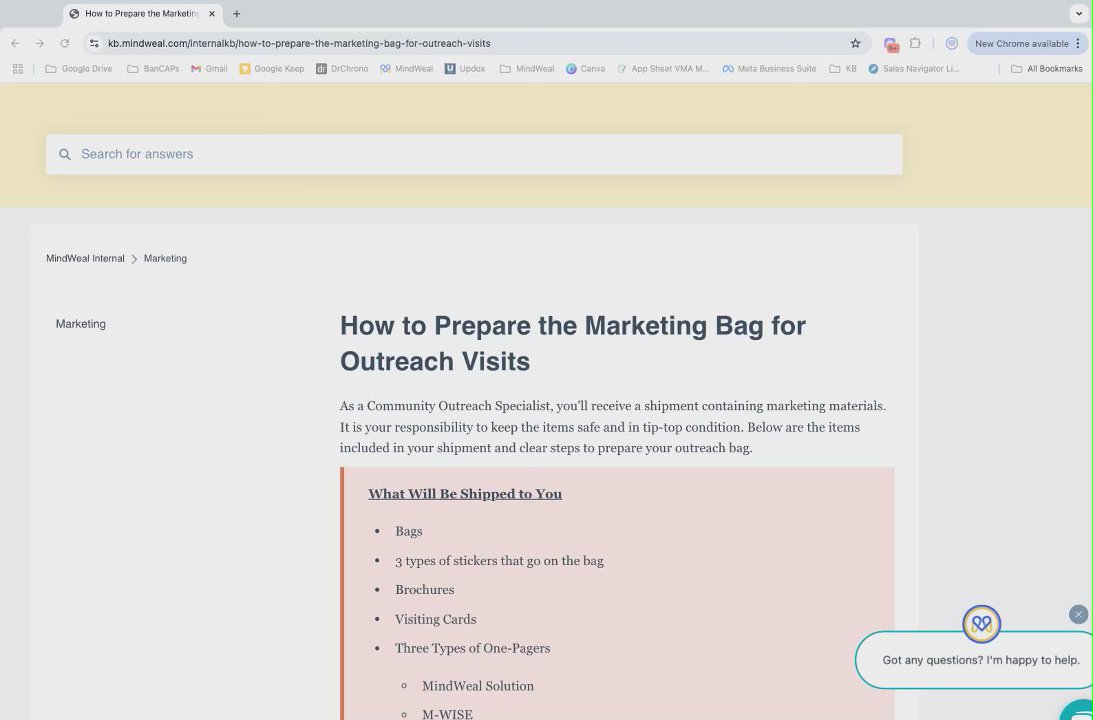The height and width of the screenshot is (720, 1093).
Task: Click the 3 types of stickers item
Action: [x=499, y=560]
